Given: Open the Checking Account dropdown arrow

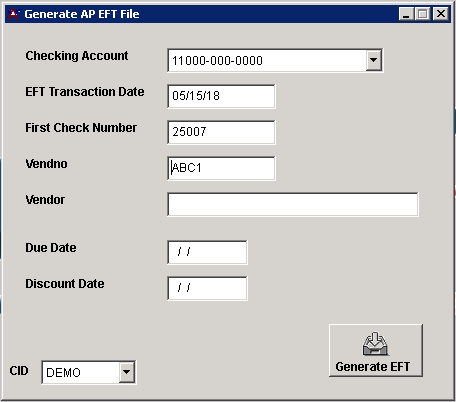Looking at the screenshot, I should pos(374,60).
